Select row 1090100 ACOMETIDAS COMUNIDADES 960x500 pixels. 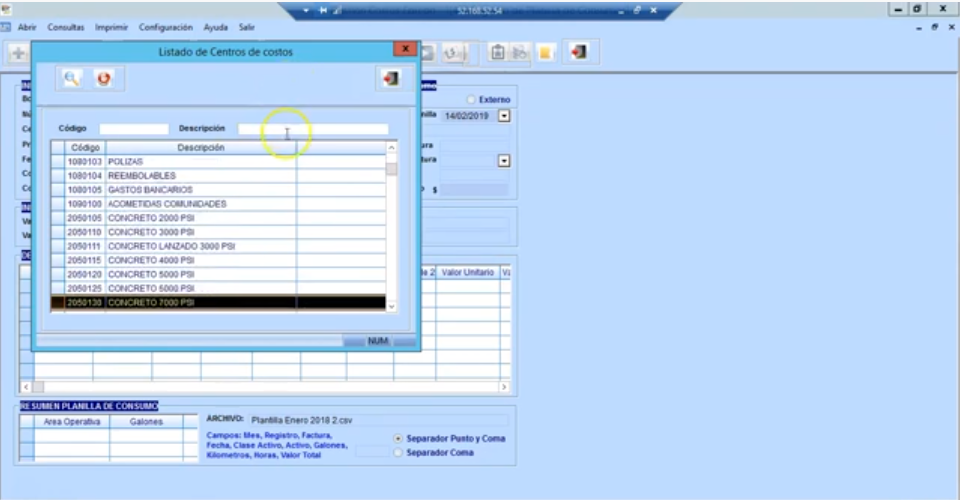pyautogui.click(x=219, y=204)
